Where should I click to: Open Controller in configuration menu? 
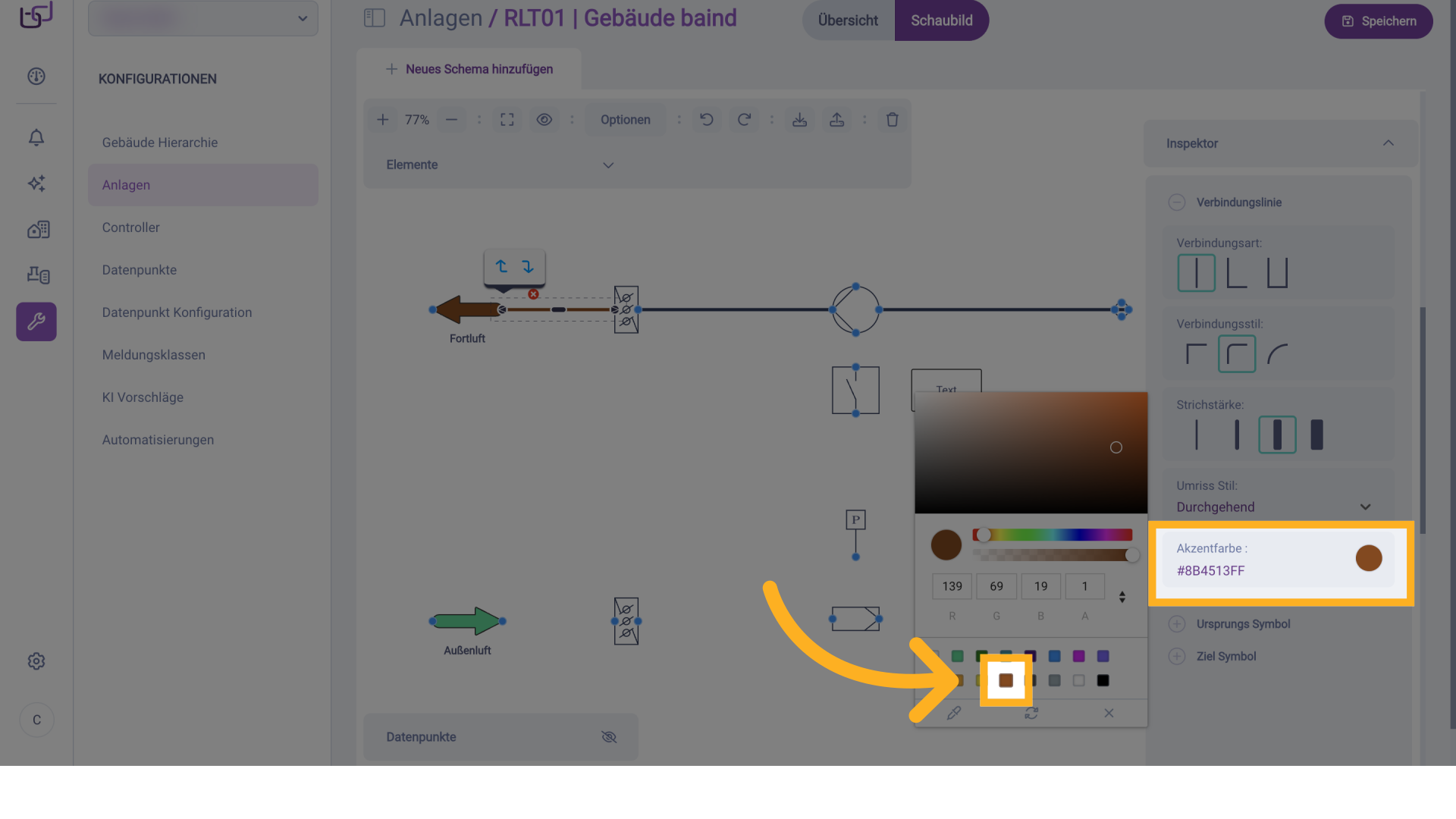[x=131, y=227]
